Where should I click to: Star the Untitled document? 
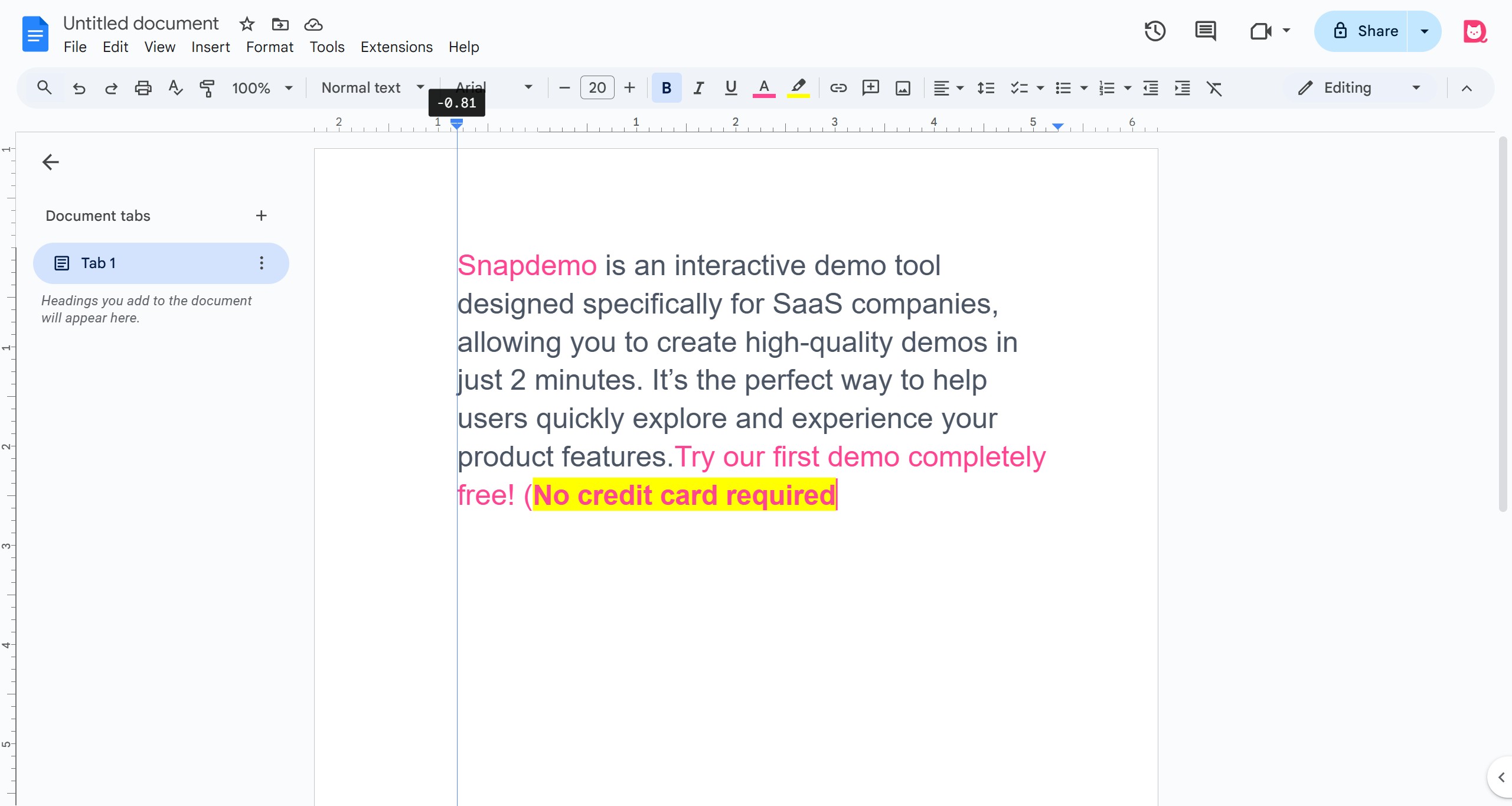pos(247,24)
